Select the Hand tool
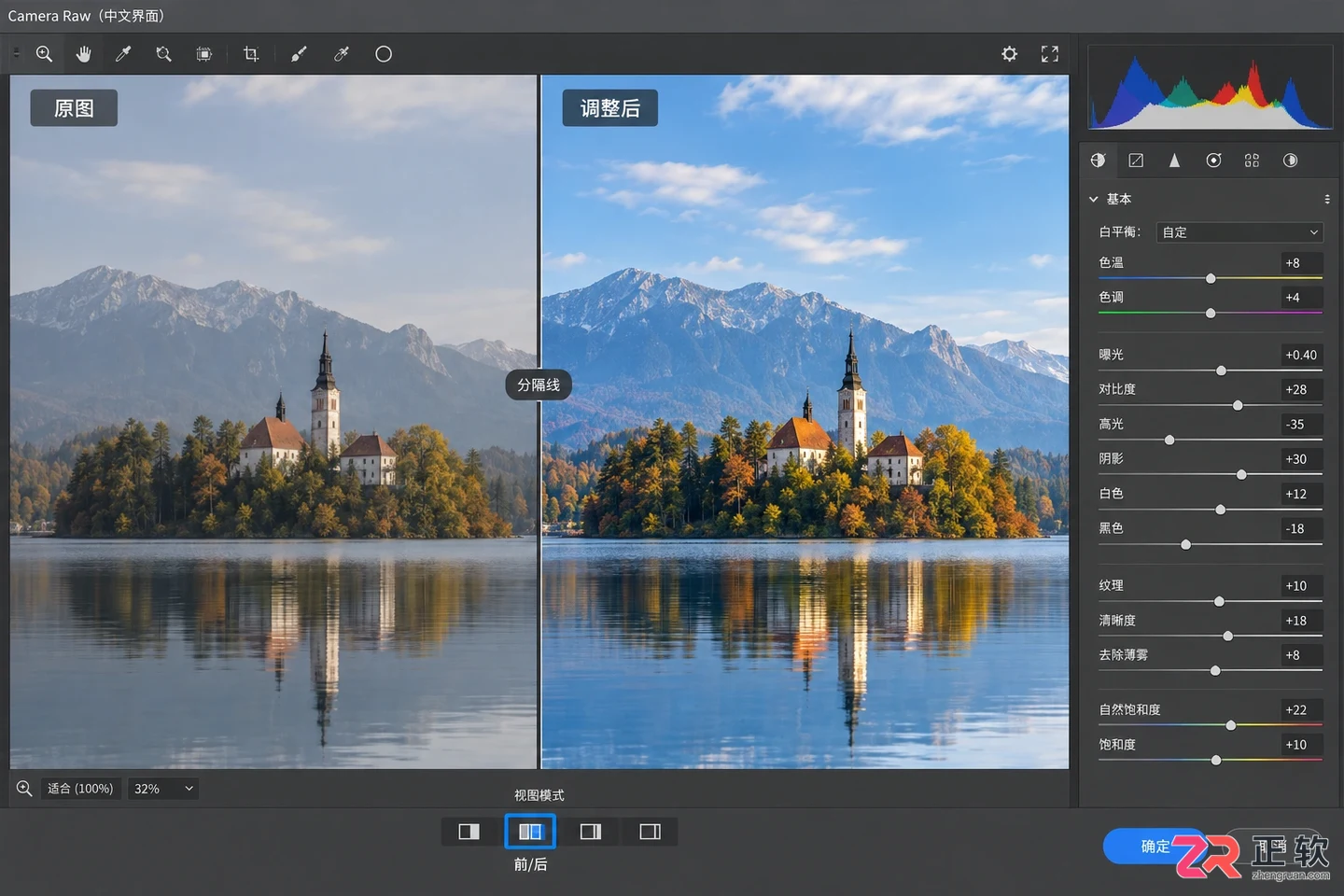 pos(84,54)
